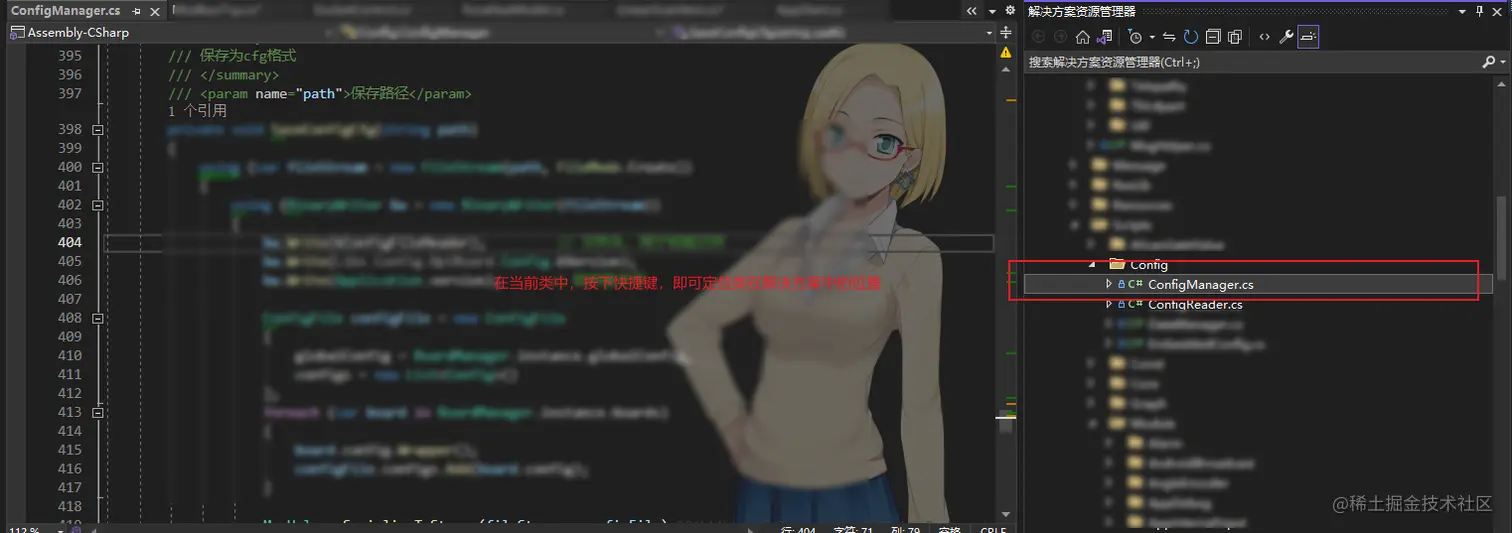Select ConfigManager.cs in Solution Explorer
The height and width of the screenshot is (533, 1512).
point(1200,284)
